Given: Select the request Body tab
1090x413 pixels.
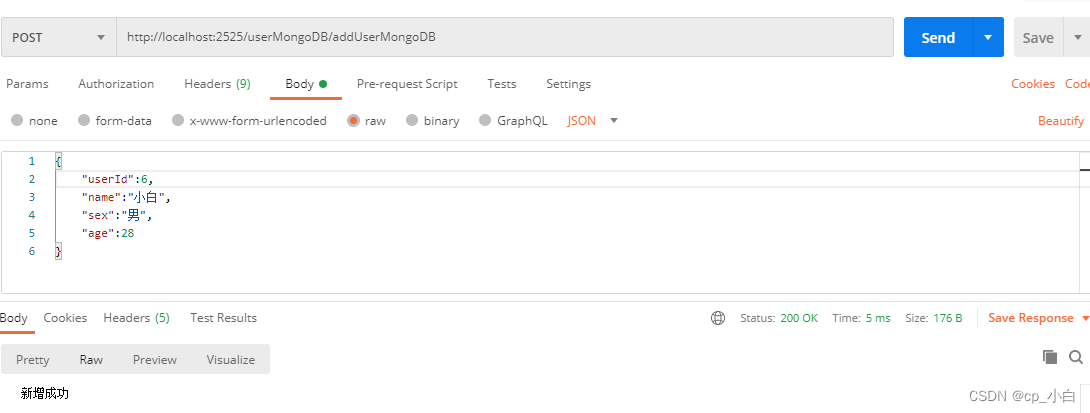Looking at the screenshot, I should click(x=306, y=84).
